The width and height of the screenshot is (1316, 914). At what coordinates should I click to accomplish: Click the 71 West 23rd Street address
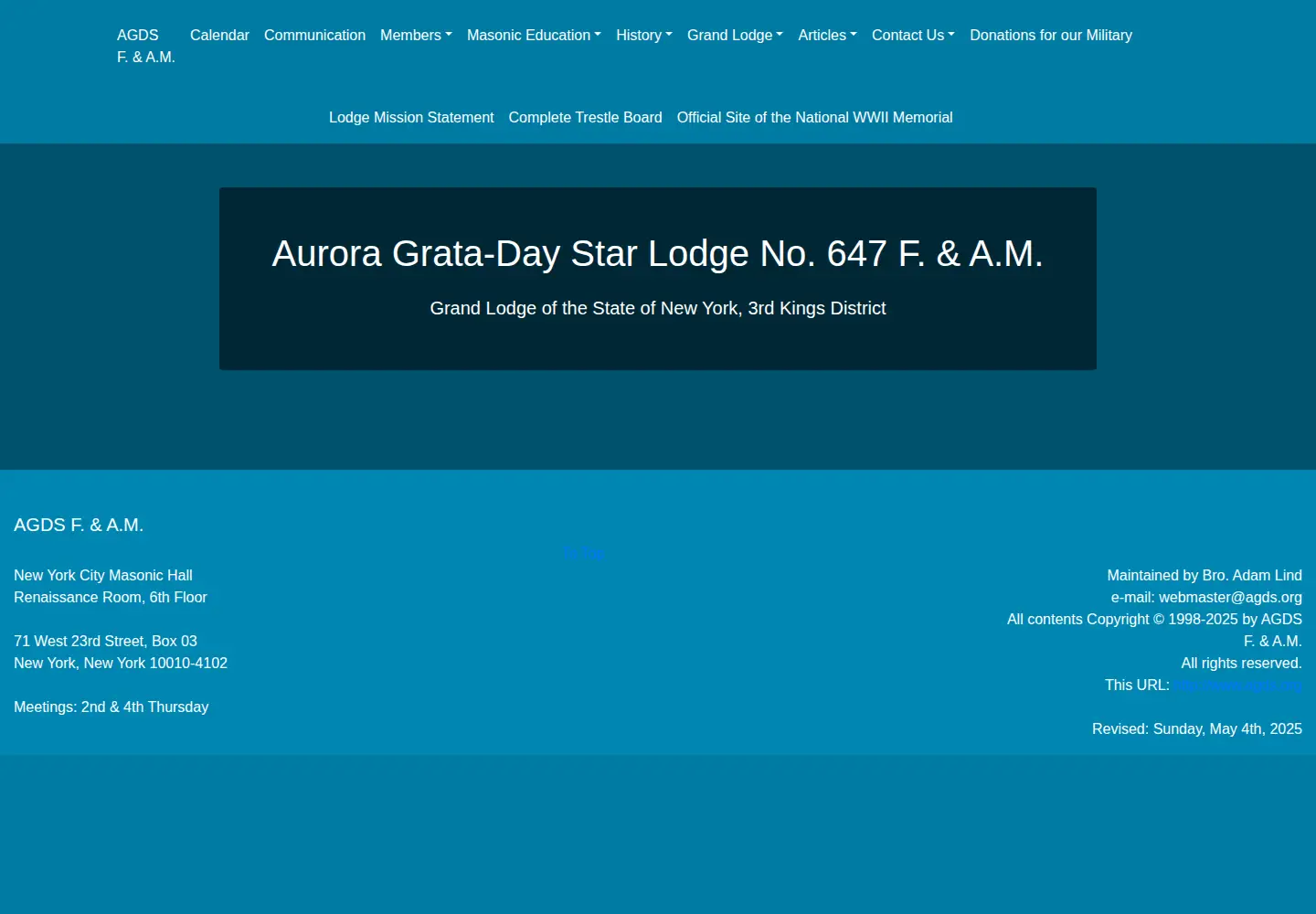[x=105, y=641]
